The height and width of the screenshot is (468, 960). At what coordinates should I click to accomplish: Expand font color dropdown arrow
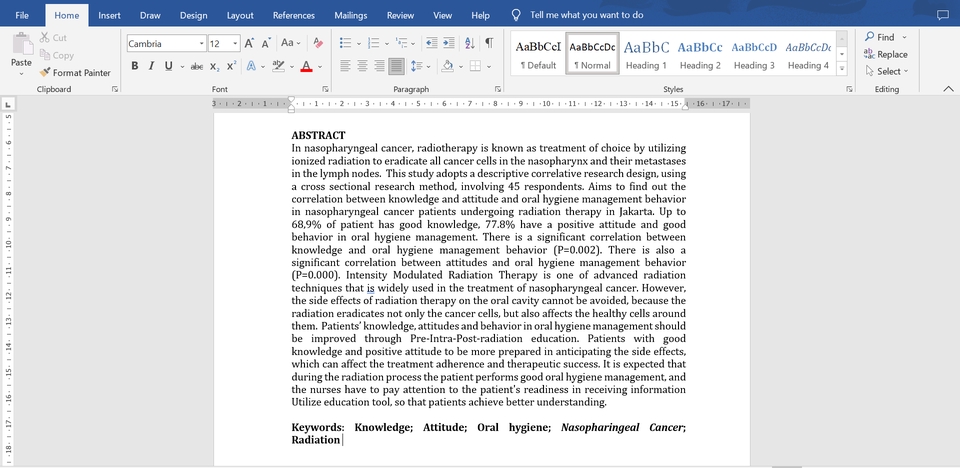(x=320, y=66)
